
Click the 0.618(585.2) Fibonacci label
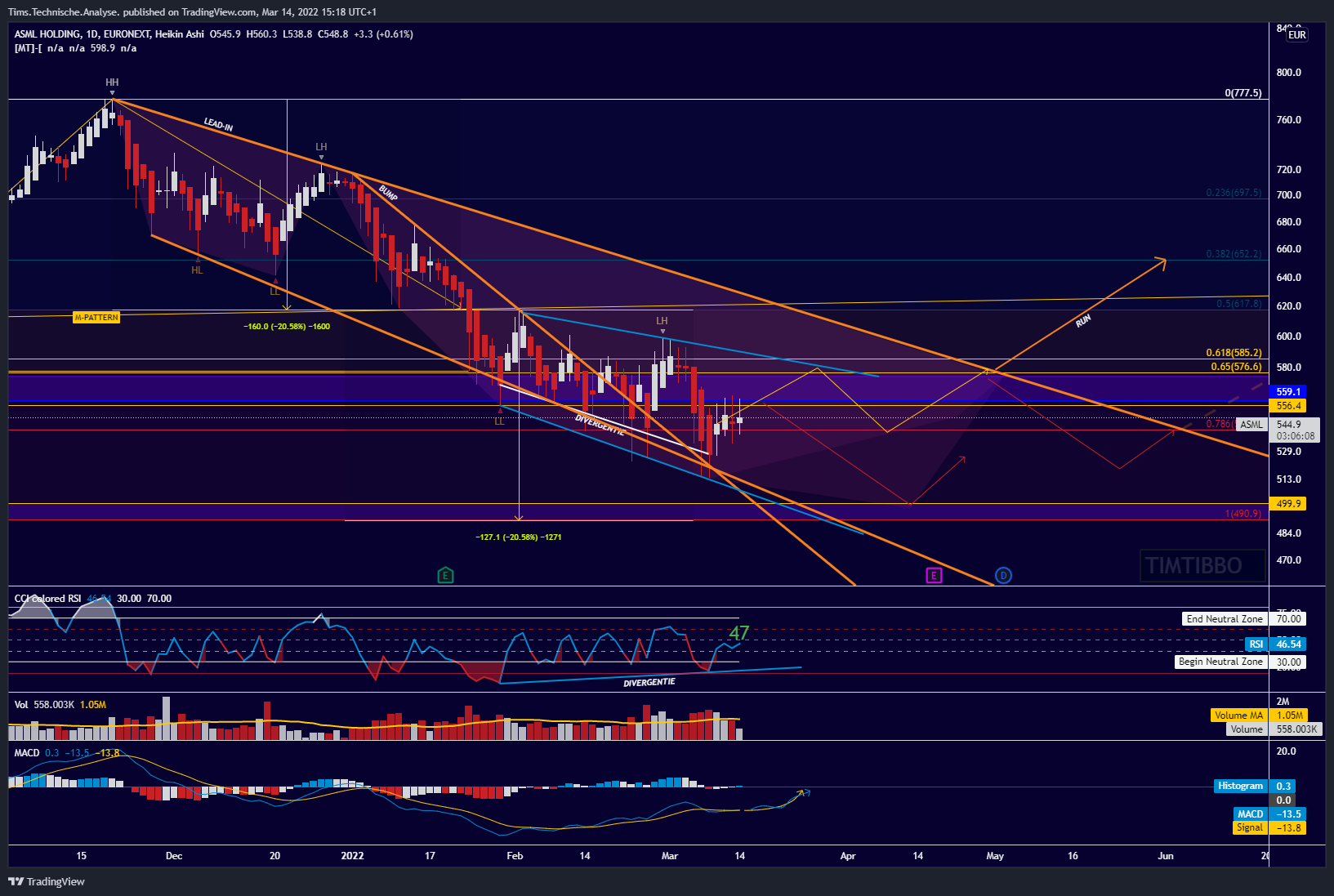coord(1234,353)
